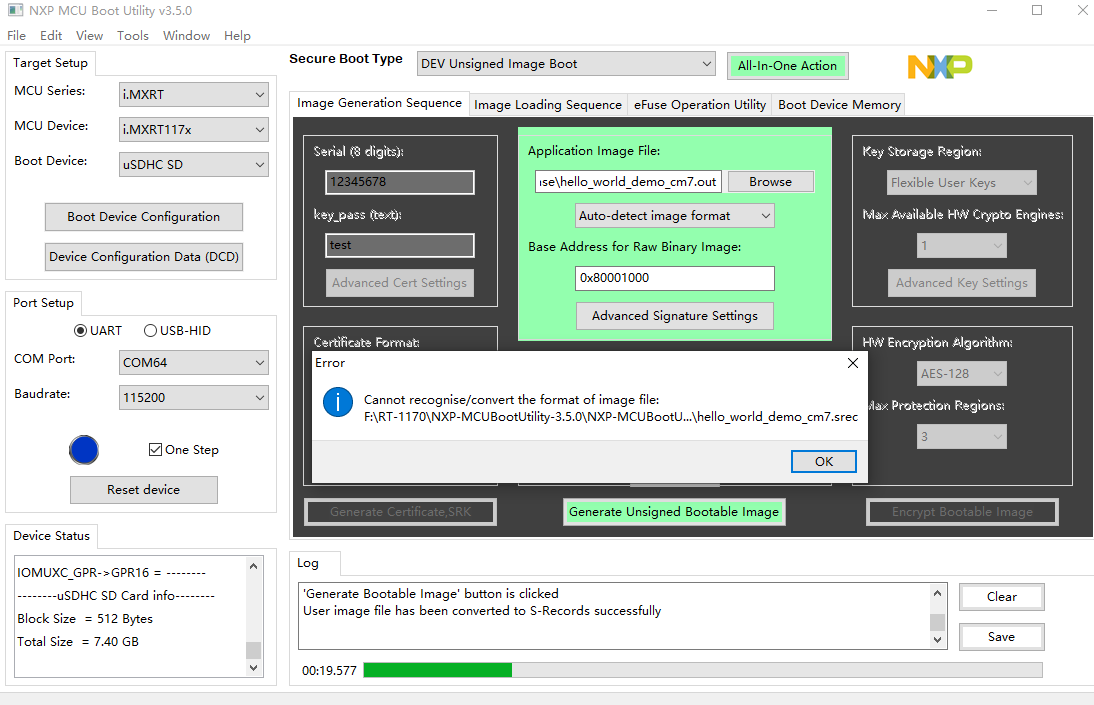
Task: Open the File menu
Action: click(16, 36)
